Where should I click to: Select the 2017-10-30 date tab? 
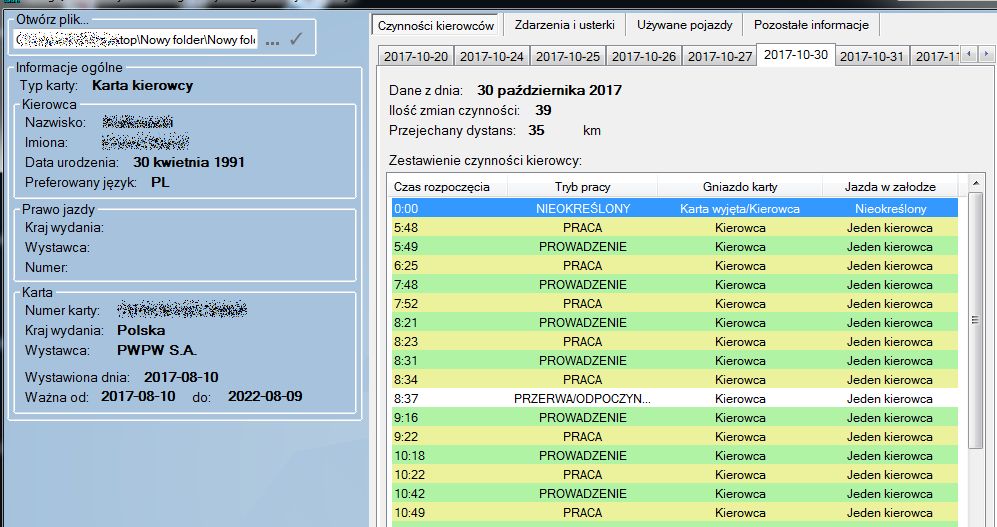(796, 55)
